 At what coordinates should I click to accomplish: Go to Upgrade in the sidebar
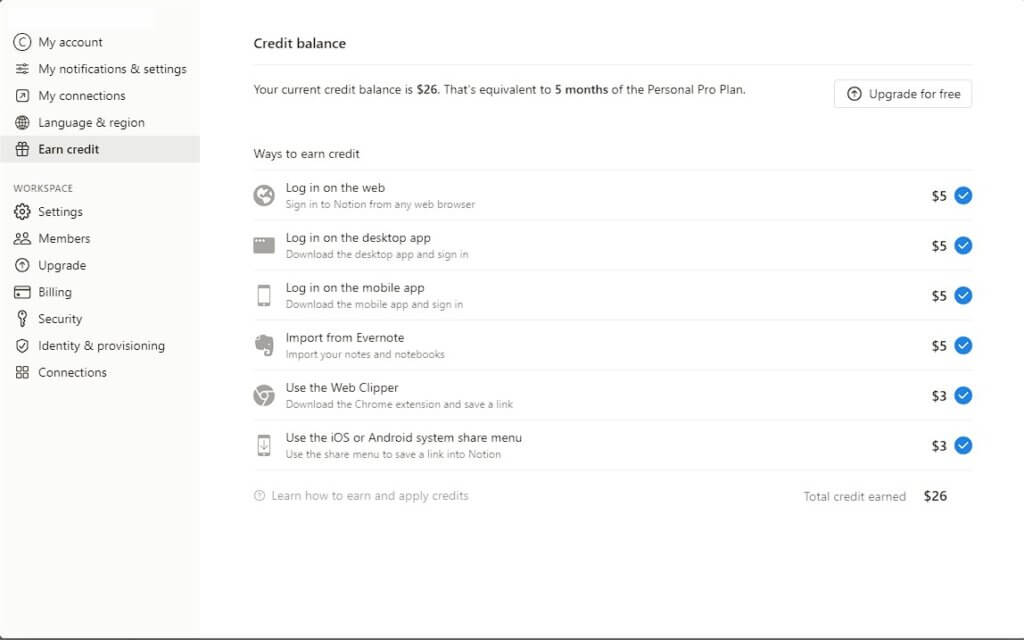tap(100, 265)
